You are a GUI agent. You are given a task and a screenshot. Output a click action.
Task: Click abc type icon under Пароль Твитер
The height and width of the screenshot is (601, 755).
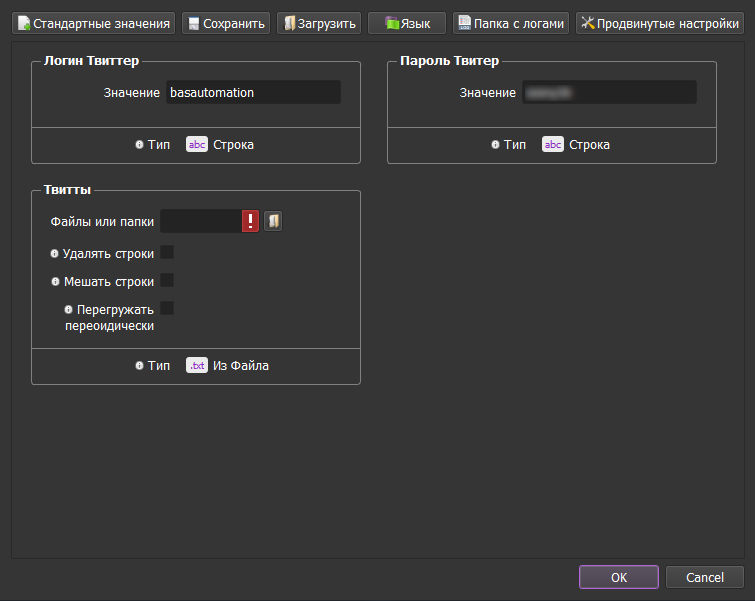553,144
